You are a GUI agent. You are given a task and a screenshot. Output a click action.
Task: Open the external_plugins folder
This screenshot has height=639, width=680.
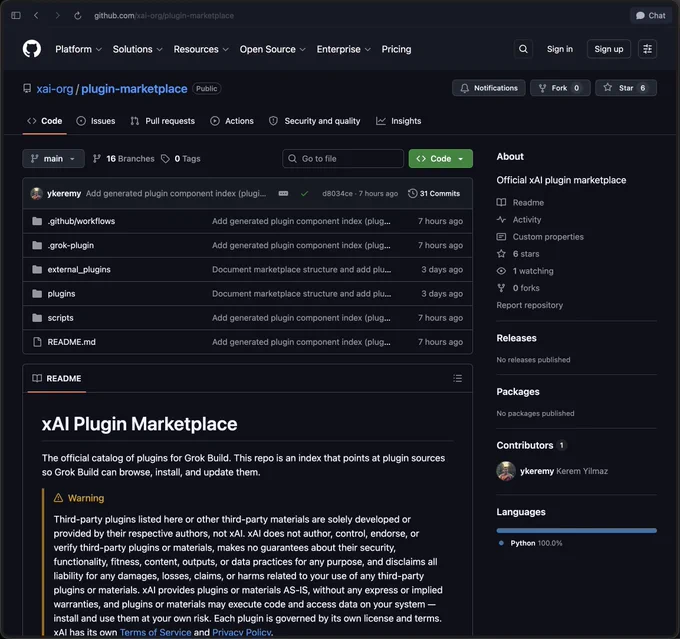pos(79,270)
